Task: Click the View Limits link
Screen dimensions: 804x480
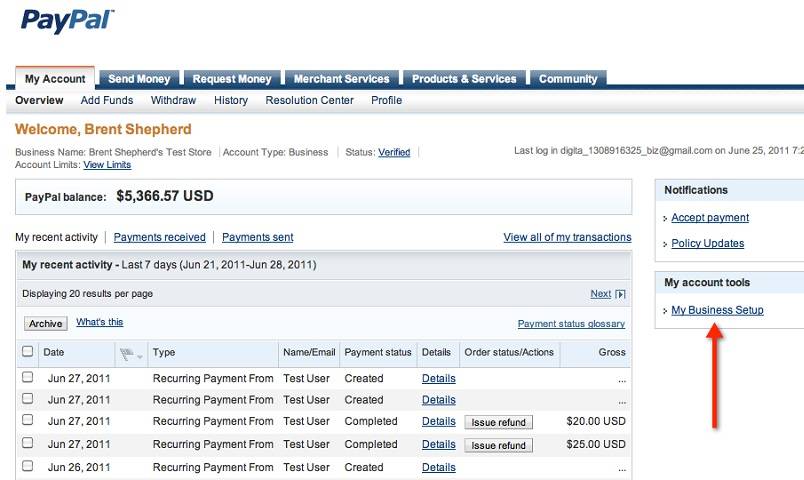Action: click(107, 165)
